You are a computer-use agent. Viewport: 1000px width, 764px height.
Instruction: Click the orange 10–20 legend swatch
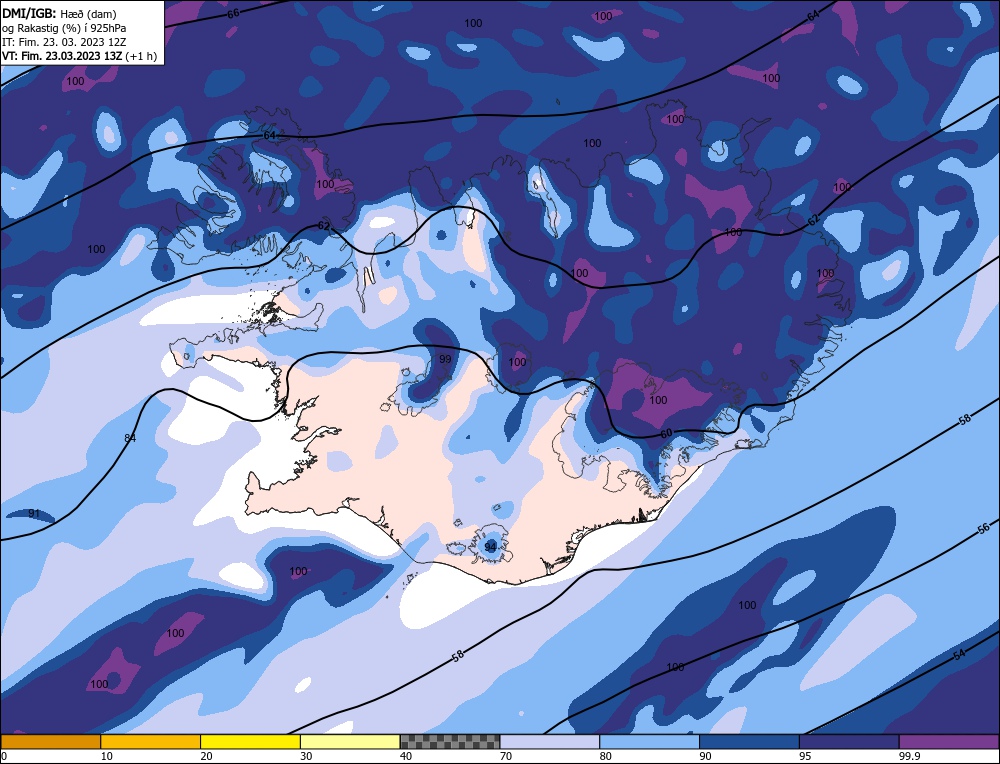[151, 742]
